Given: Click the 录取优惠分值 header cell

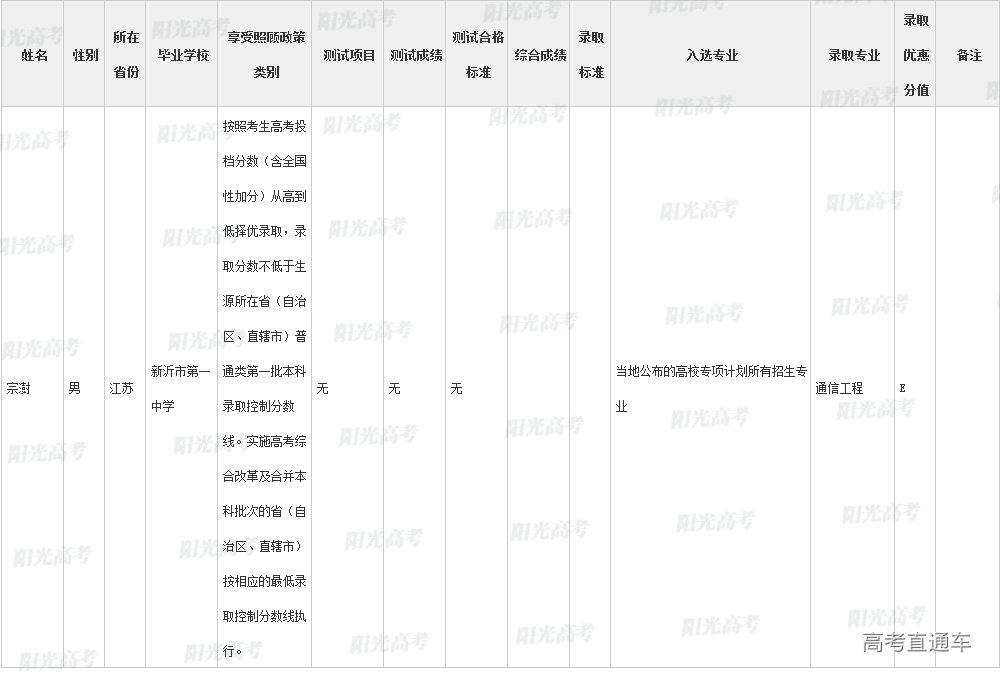Looking at the screenshot, I should [916, 55].
